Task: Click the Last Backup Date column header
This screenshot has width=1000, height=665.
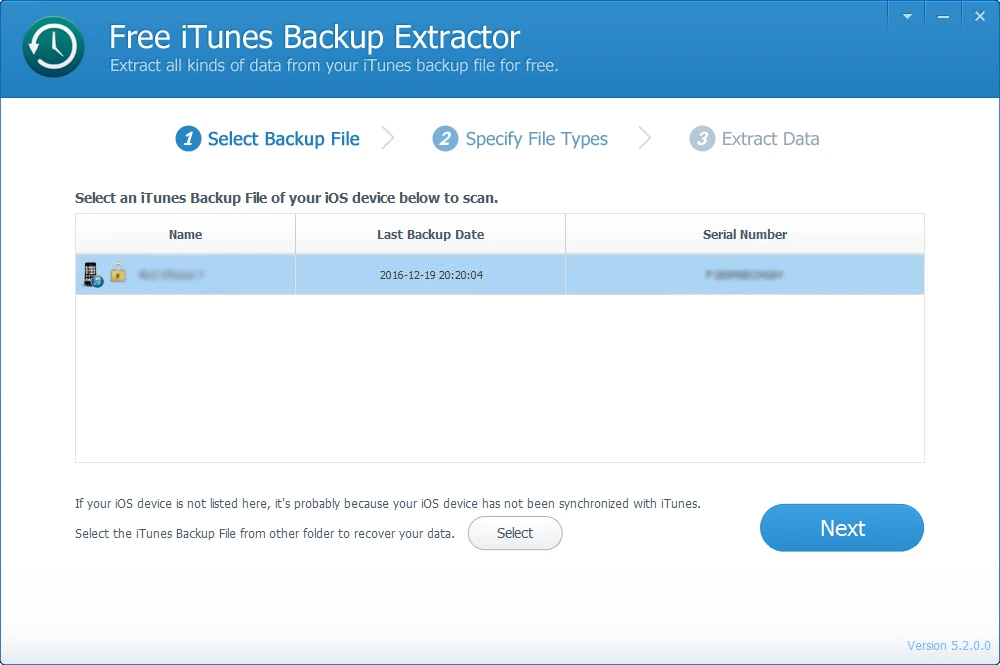Action: pyautogui.click(x=430, y=234)
